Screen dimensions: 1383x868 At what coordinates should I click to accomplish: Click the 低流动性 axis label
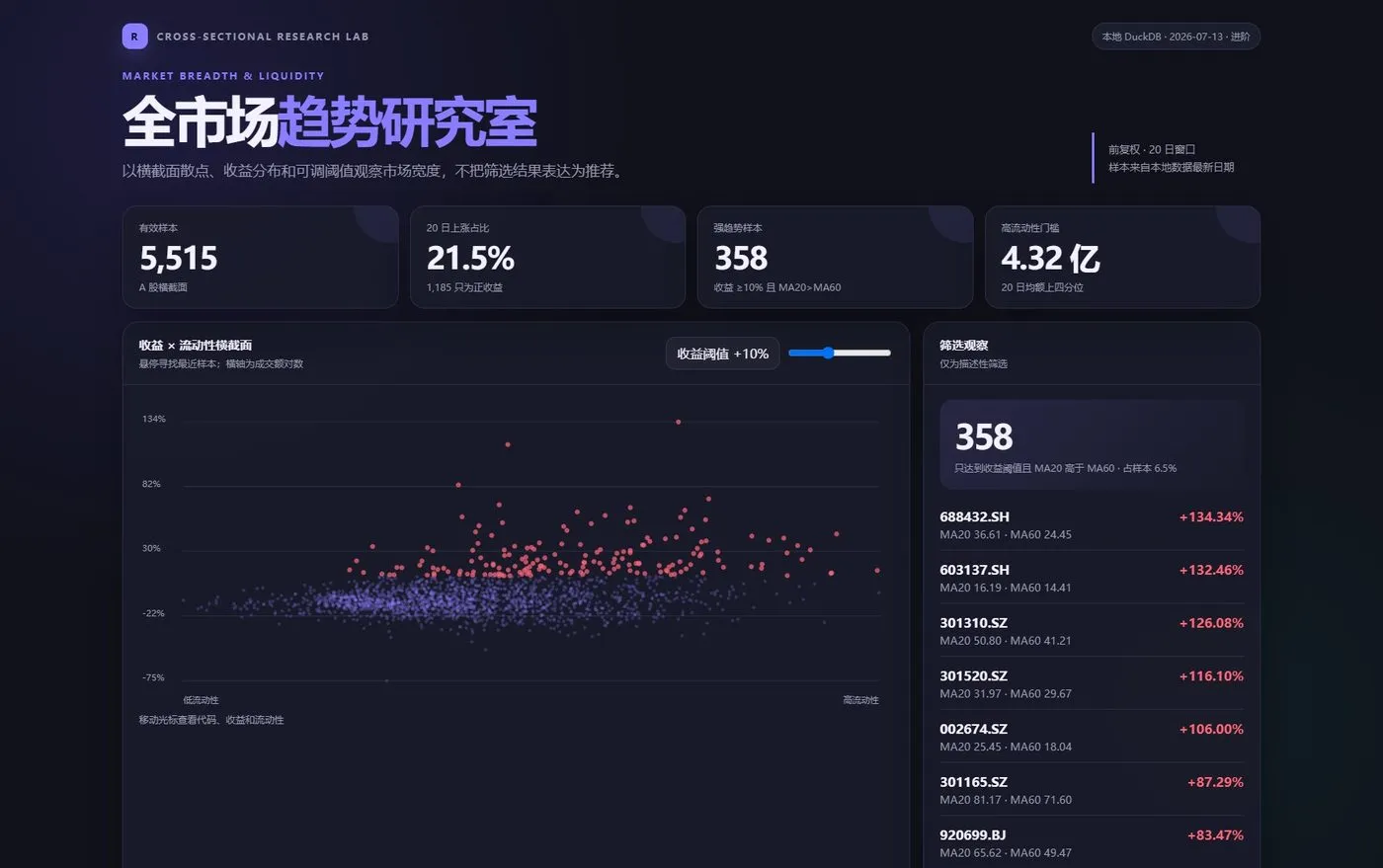201,700
